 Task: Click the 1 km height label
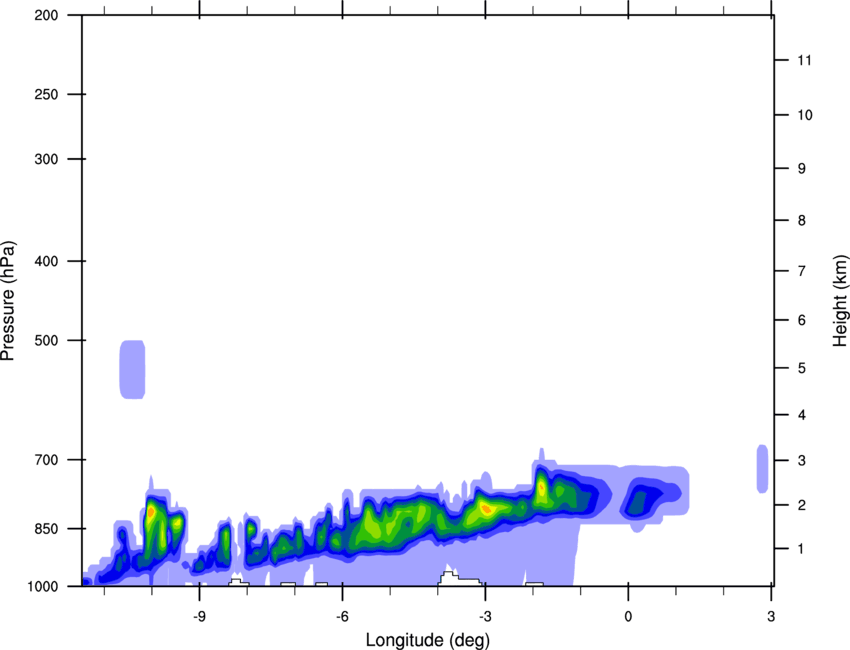(x=801, y=549)
